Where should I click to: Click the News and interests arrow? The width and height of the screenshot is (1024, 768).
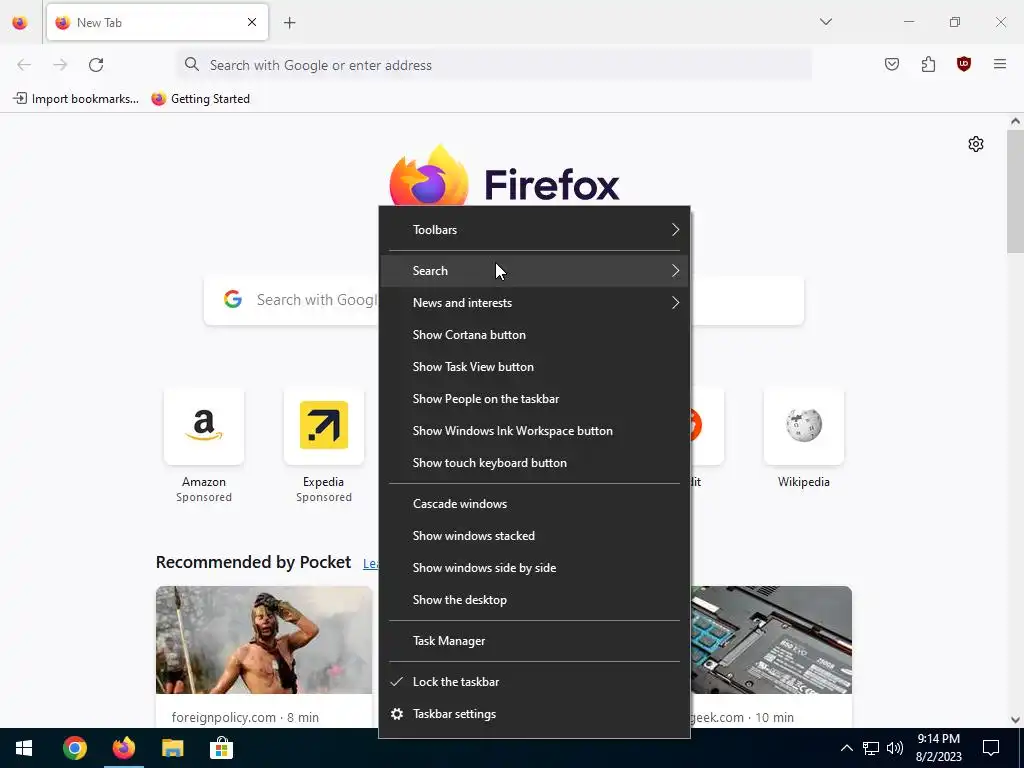[675, 302]
